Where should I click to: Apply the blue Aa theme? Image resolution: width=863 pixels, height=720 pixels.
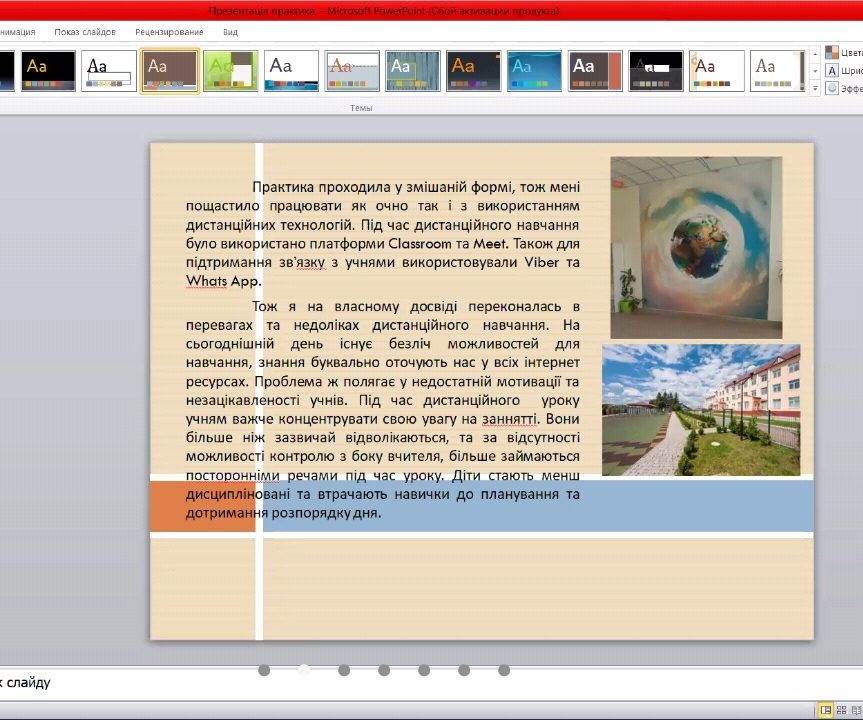(x=534, y=70)
